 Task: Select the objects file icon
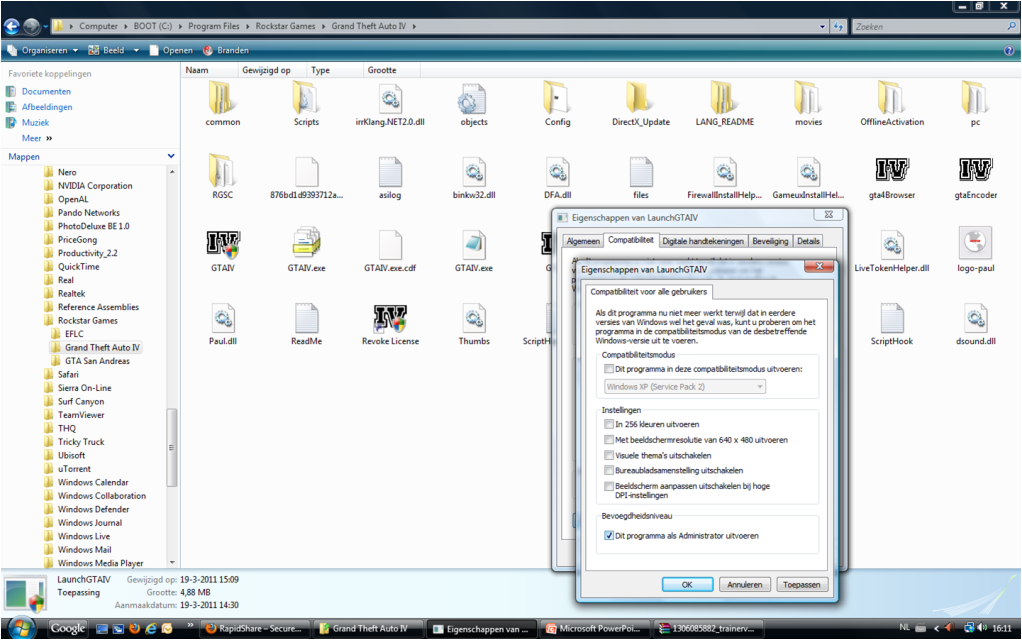coord(473,98)
